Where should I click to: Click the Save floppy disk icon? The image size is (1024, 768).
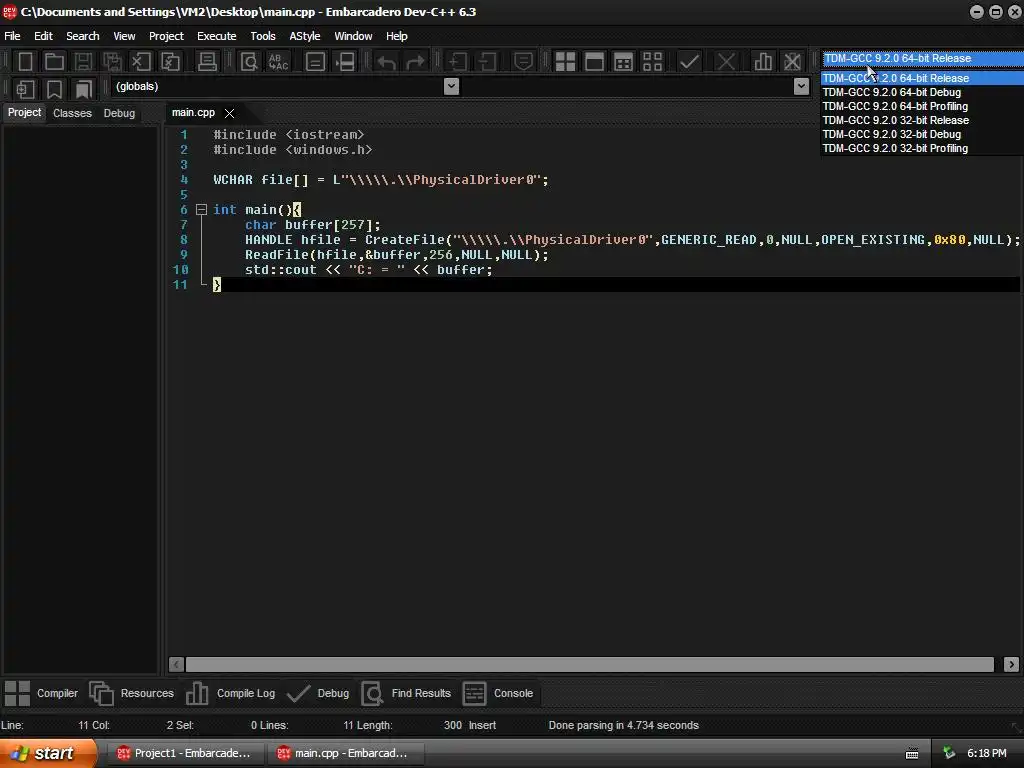click(x=83, y=62)
